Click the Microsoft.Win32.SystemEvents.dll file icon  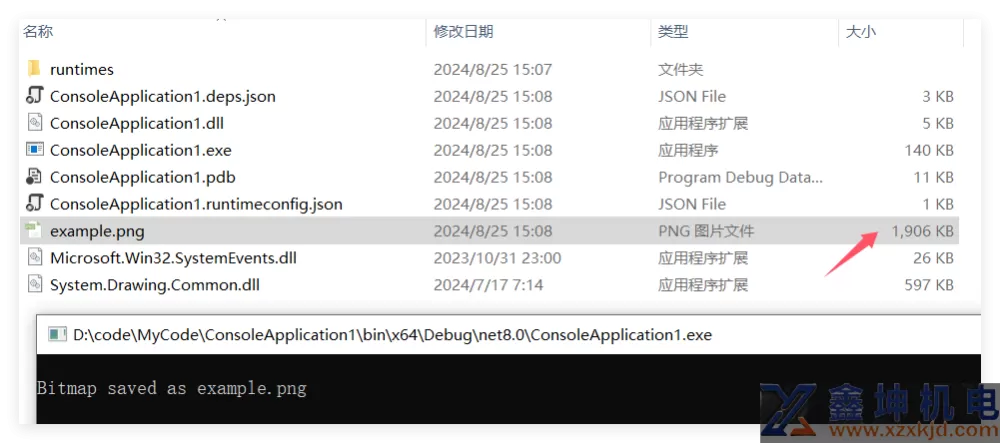click(34, 258)
